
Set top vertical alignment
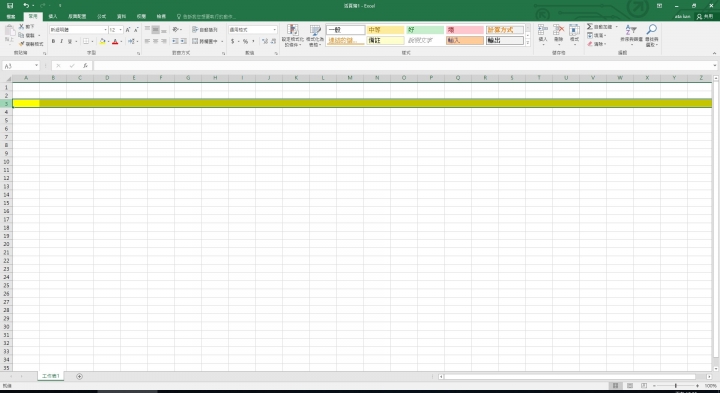point(147,29)
